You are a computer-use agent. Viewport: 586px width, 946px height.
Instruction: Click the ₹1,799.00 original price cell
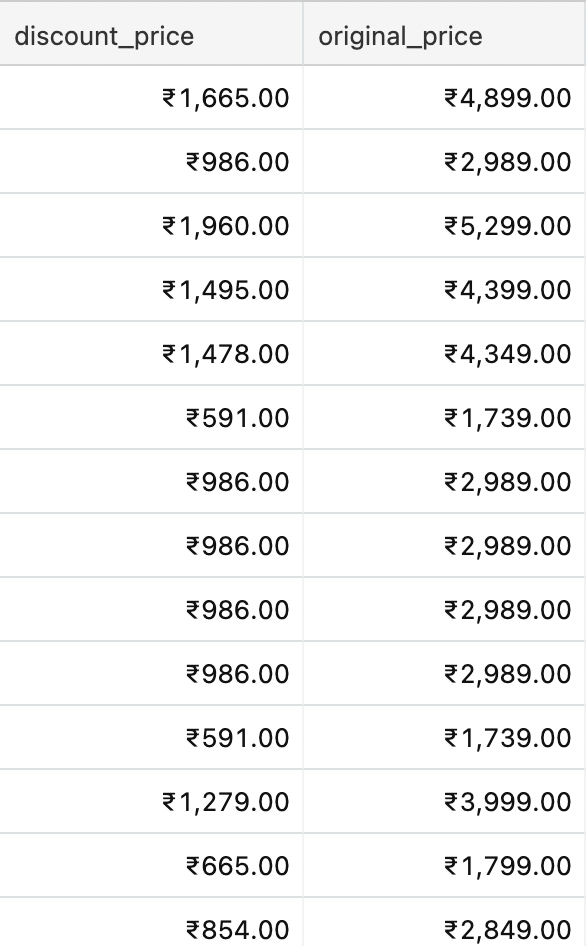tap(444, 865)
